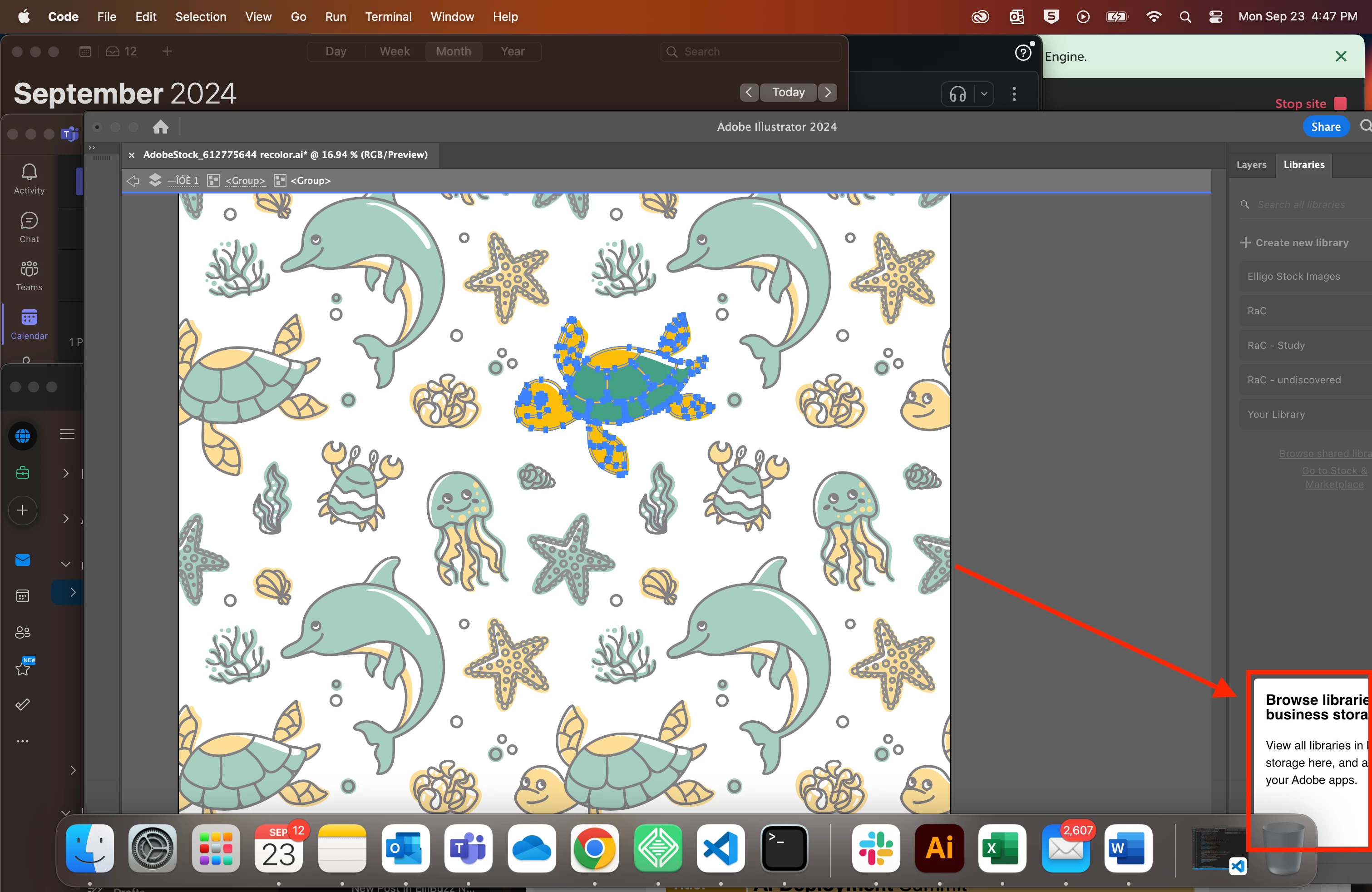This screenshot has width=1372, height=892.
Task: Click the Visual Studio Code Dock icon
Action: pos(721,848)
